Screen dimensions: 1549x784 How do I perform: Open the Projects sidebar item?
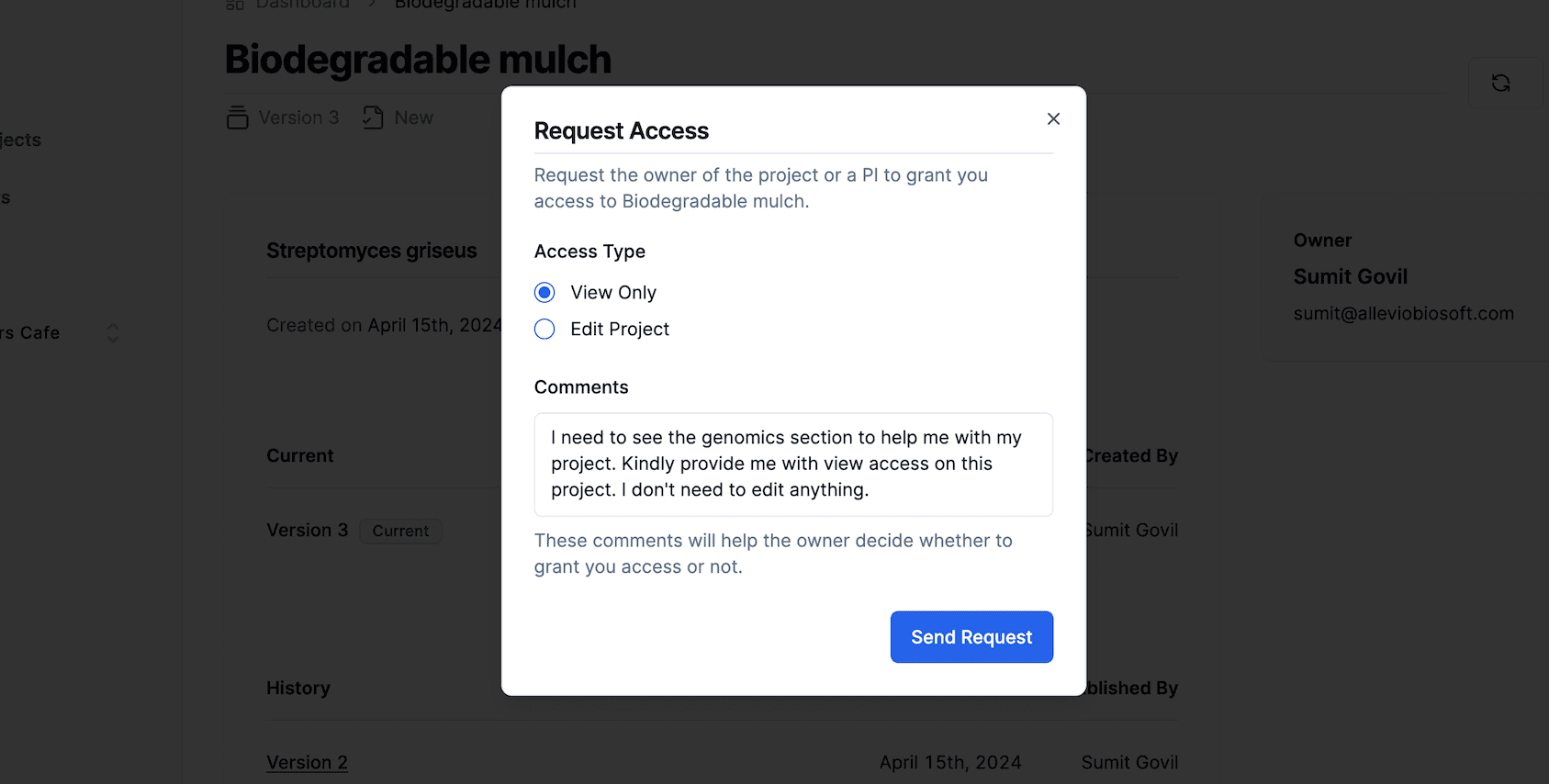[20, 140]
